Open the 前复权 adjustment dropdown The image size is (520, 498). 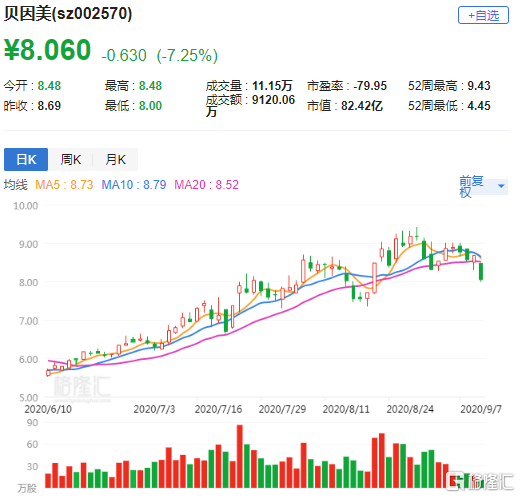point(483,186)
